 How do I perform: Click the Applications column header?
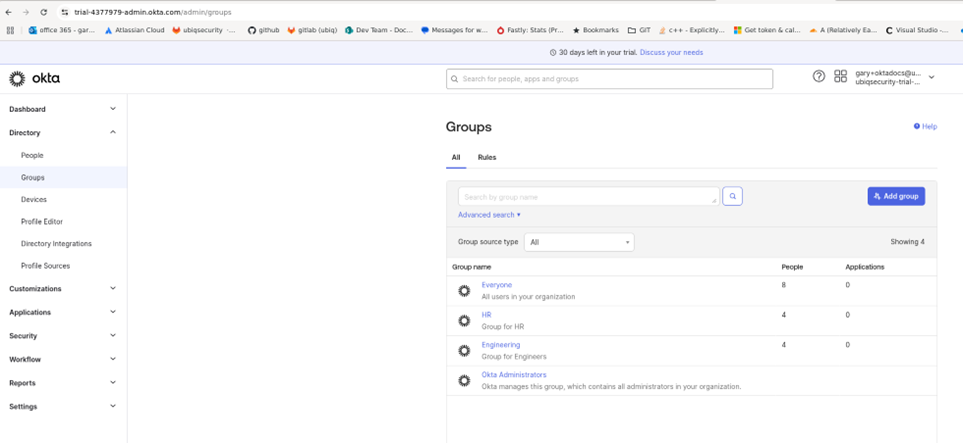(865, 267)
